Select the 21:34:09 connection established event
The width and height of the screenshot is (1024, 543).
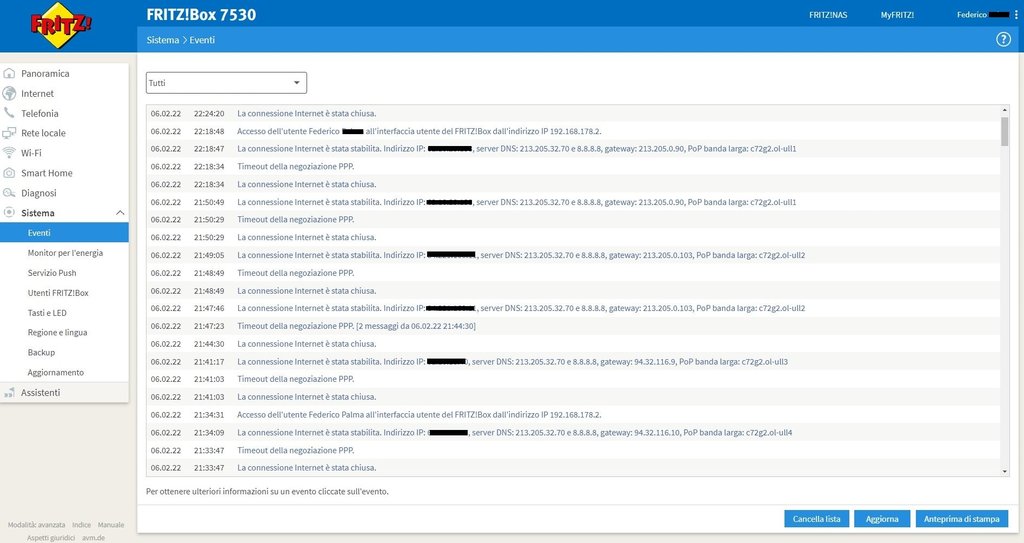coord(573,433)
